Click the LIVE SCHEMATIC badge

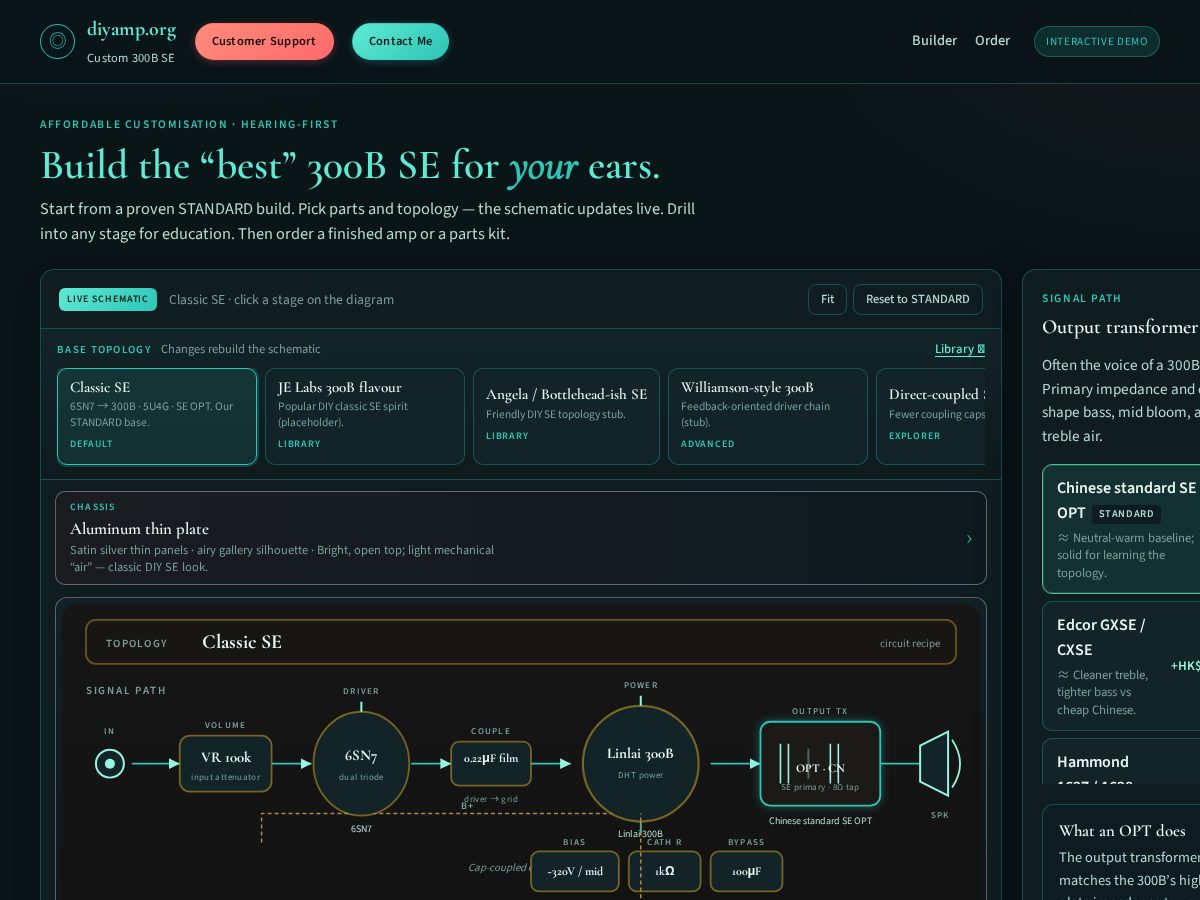tap(108, 299)
